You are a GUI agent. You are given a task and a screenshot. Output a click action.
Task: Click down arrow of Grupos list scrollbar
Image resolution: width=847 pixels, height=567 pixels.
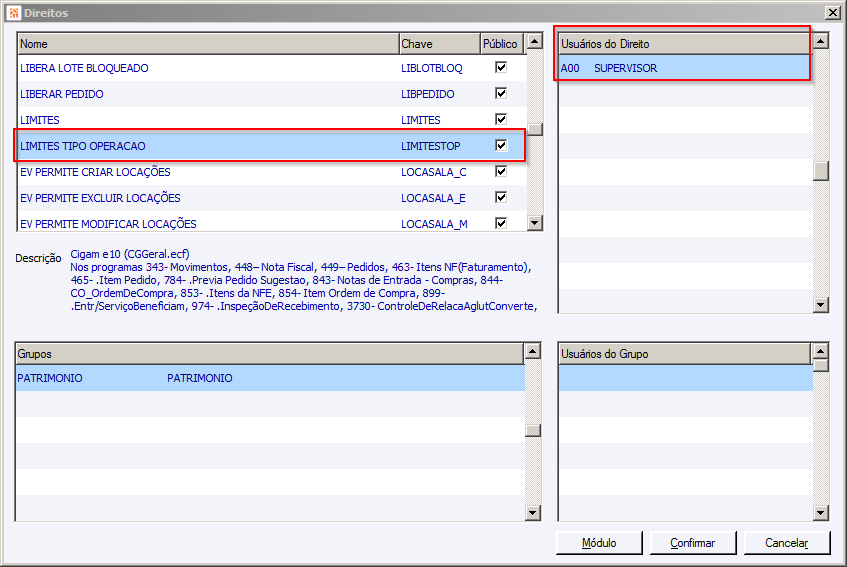click(533, 513)
